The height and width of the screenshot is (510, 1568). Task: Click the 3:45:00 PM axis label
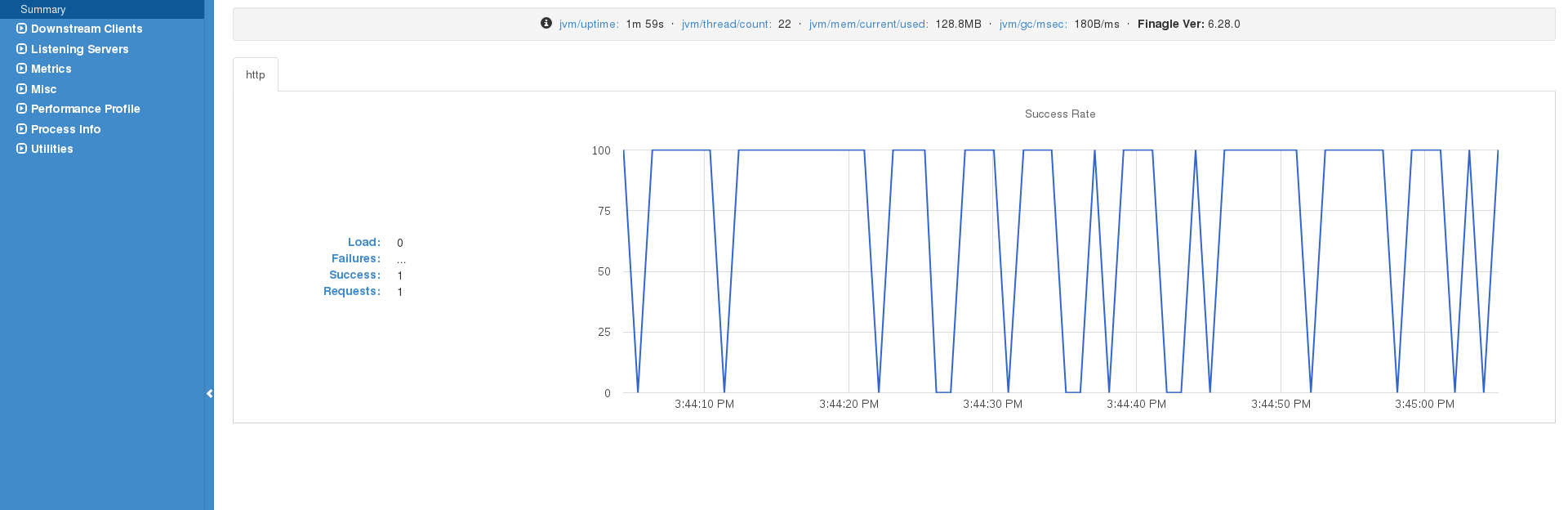[x=1425, y=404]
